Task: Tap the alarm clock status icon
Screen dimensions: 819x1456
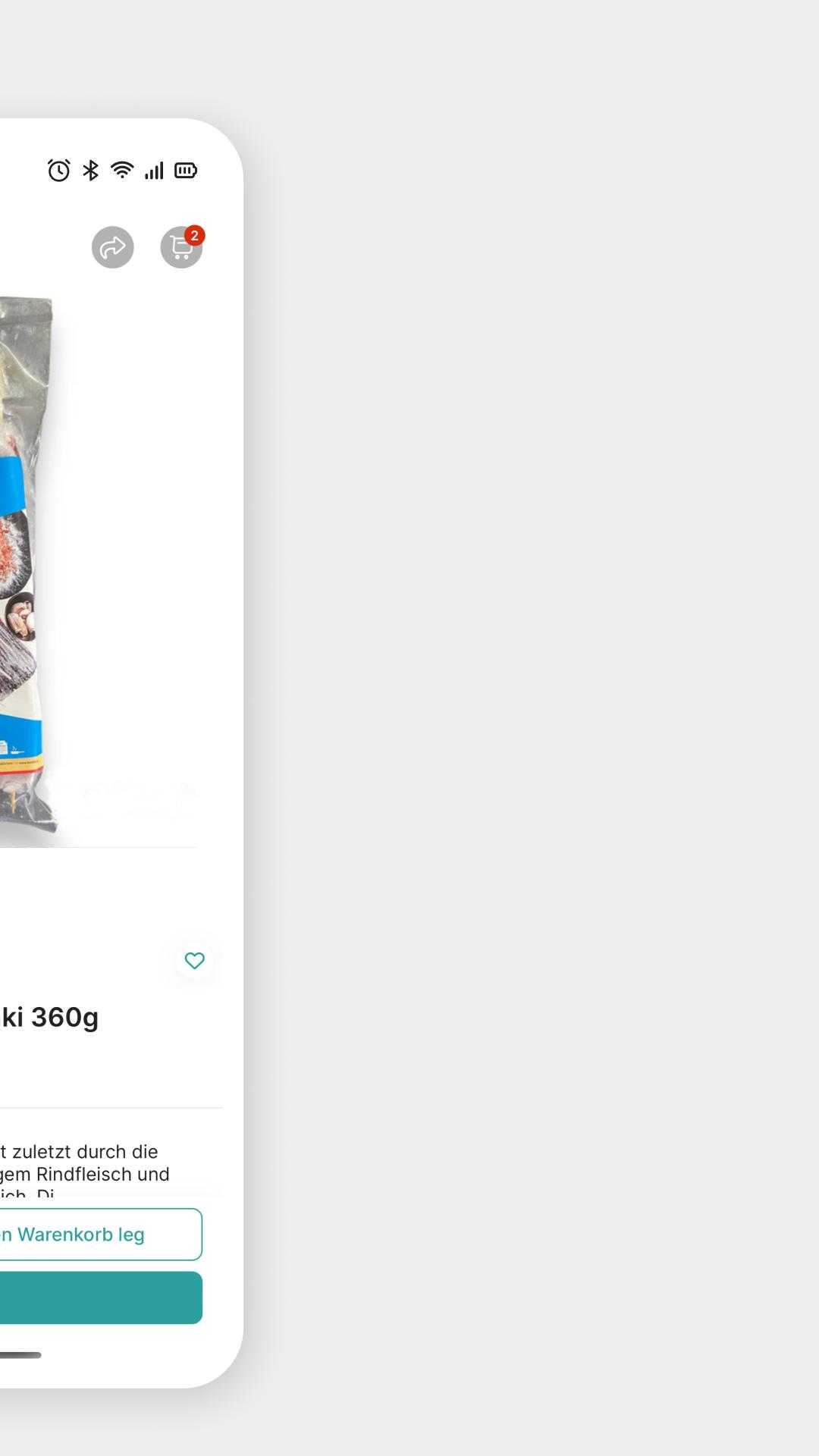Action: pyautogui.click(x=58, y=171)
